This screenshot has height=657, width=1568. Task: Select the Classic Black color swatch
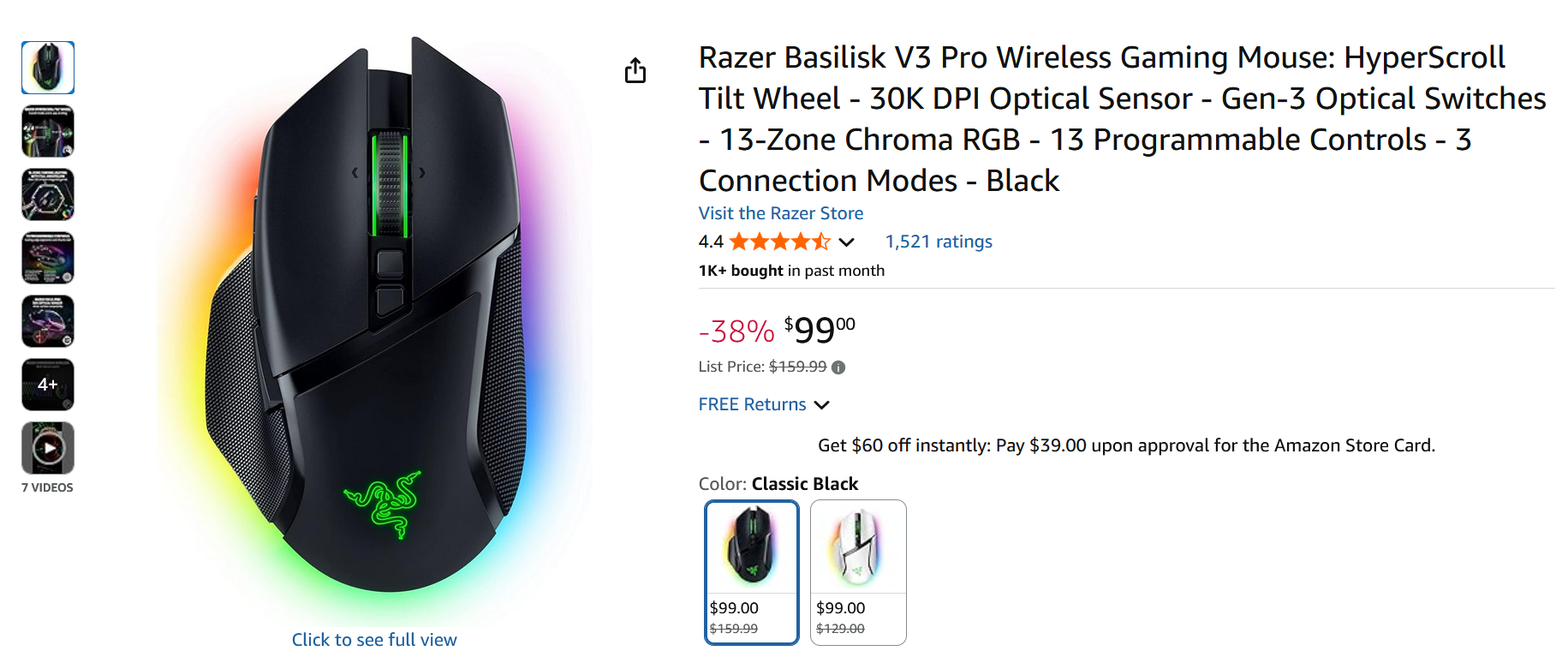coord(752,572)
